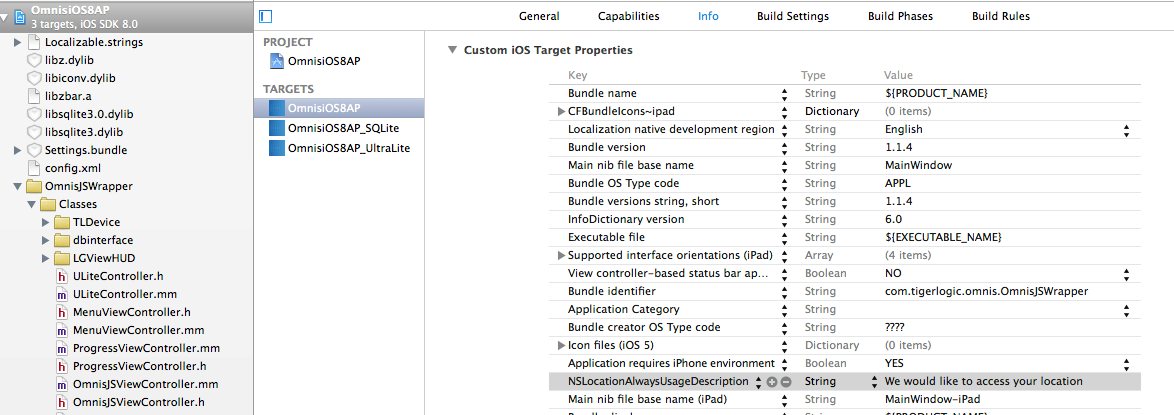
Task: Open Application requires iPhone environment value dropdown
Action: click(x=1125, y=363)
